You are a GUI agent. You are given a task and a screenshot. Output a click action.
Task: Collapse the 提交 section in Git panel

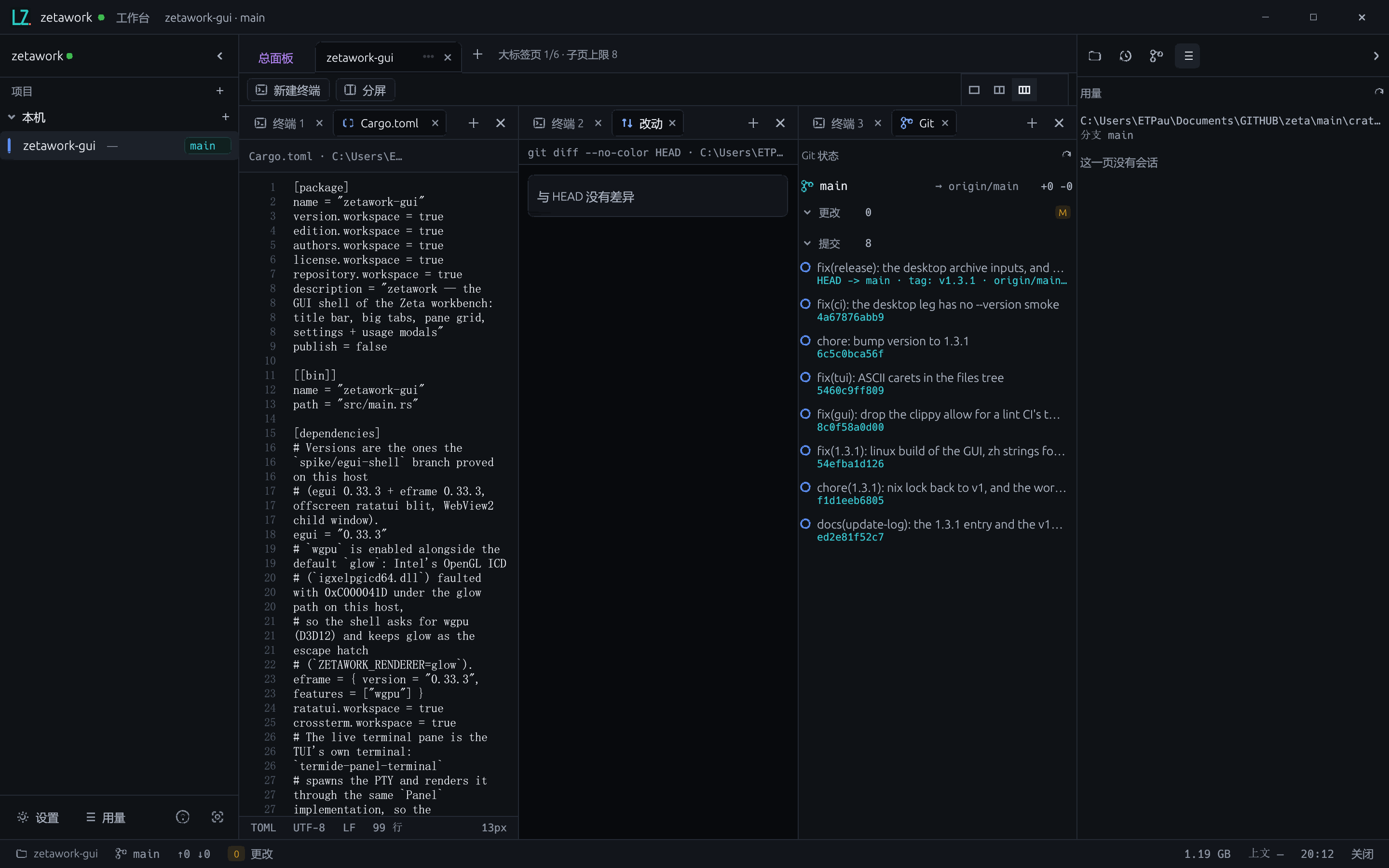tap(807, 244)
